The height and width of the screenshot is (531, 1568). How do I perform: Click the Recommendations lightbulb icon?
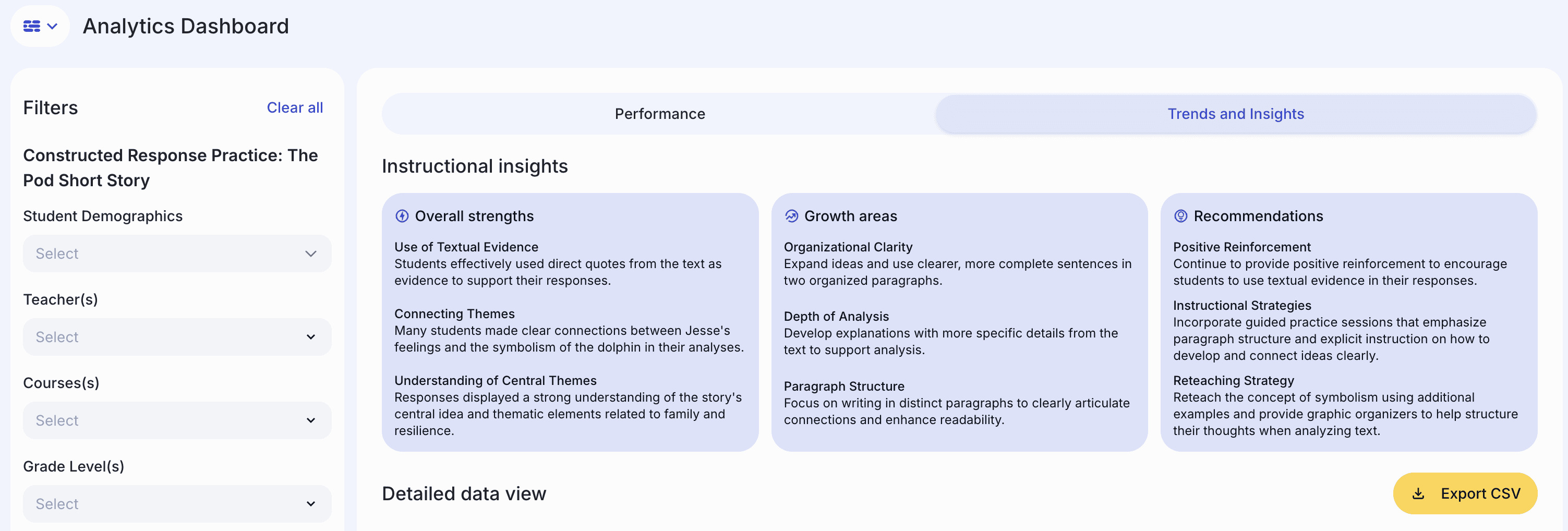pyautogui.click(x=1180, y=216)
